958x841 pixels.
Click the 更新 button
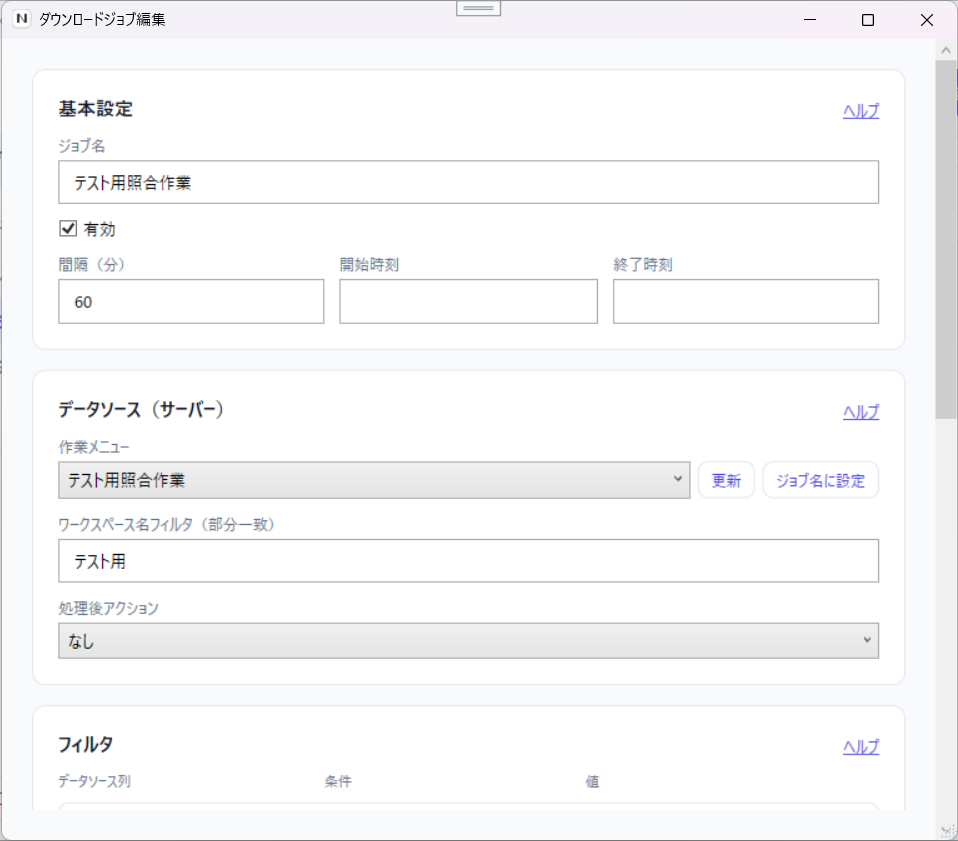pyautogui.click(x=726, y=480)
